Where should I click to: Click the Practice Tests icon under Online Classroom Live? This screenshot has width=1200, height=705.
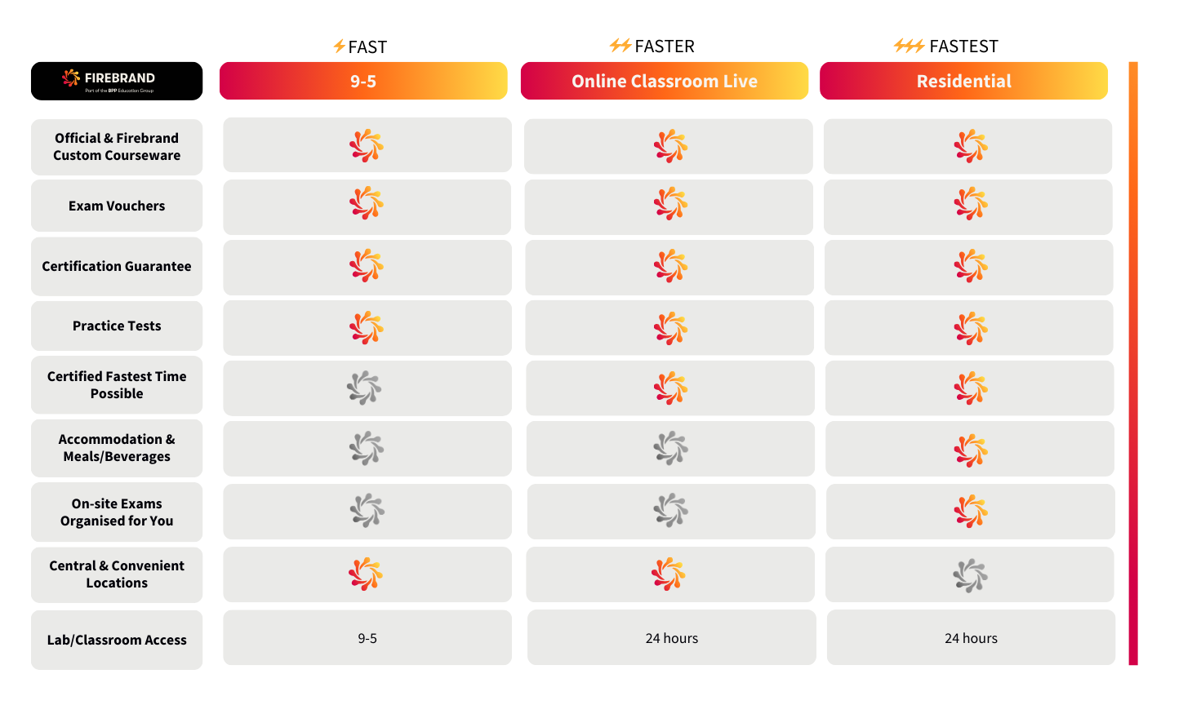[x=670, y=328]
